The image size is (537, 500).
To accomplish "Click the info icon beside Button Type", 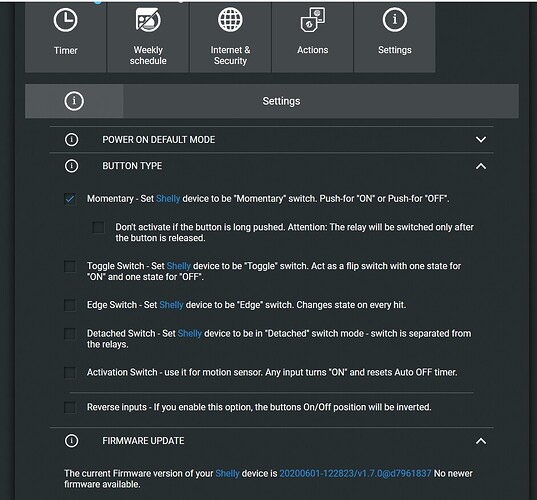I will (71, 166).
